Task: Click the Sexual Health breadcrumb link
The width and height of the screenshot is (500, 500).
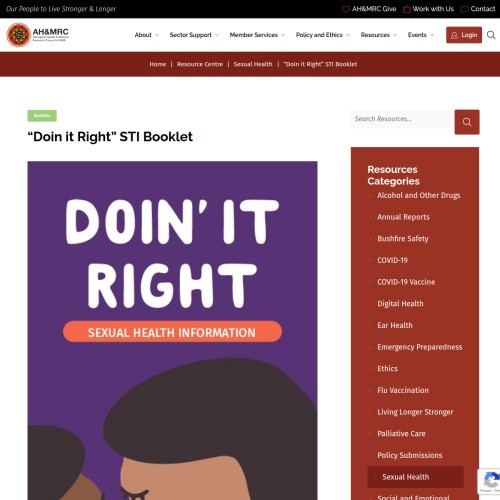Action: (253, 64)
